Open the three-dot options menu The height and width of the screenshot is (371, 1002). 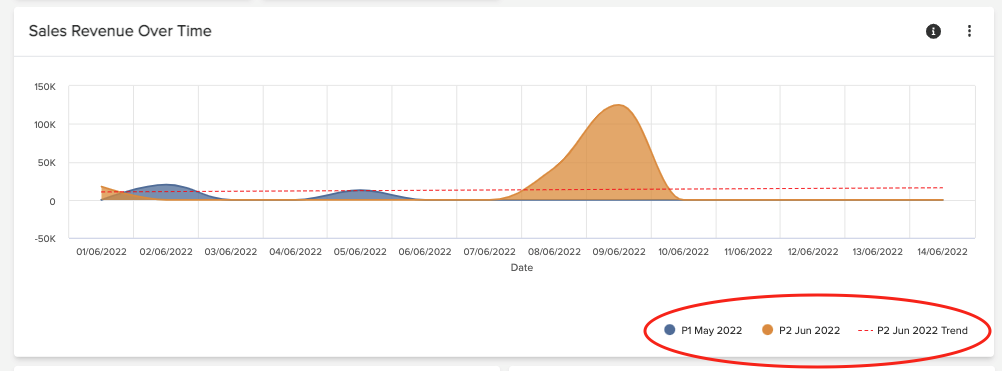click(969, 31)
